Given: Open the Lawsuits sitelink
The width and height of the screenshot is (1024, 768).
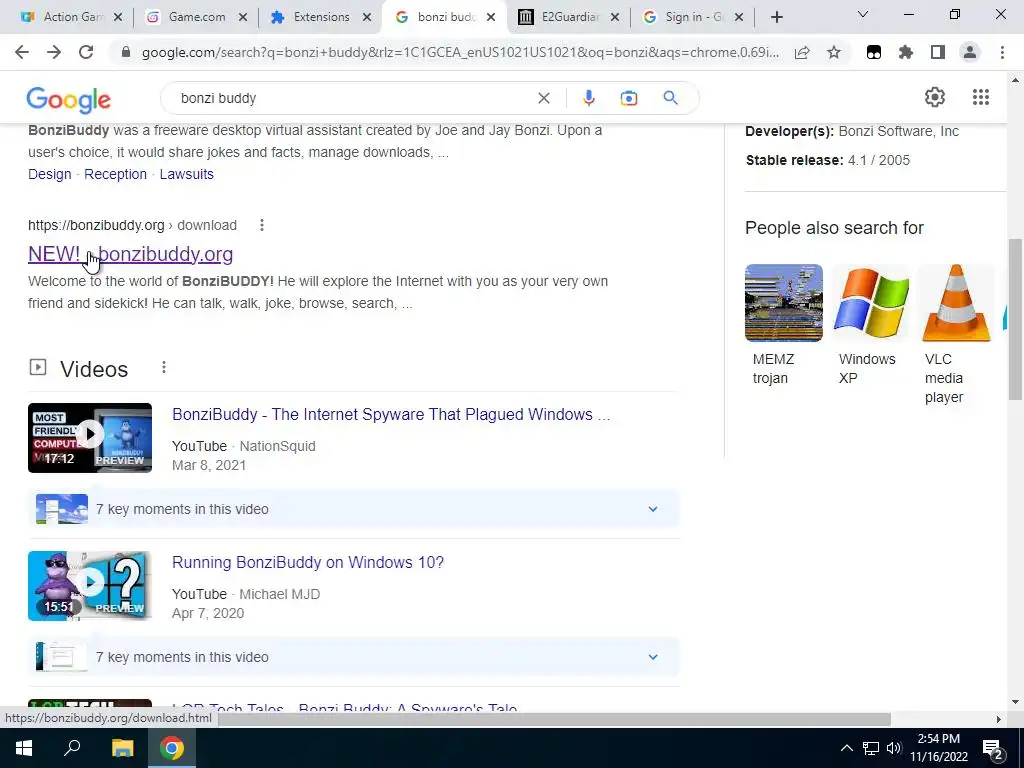Looking at the screenshot, I should (x=187, y=174).
